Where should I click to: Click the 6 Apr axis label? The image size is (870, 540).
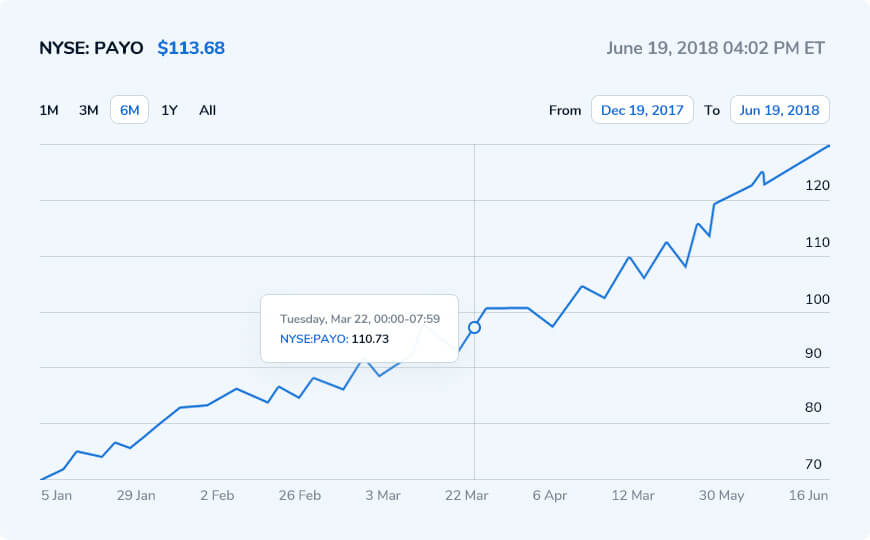pos(550,495)
